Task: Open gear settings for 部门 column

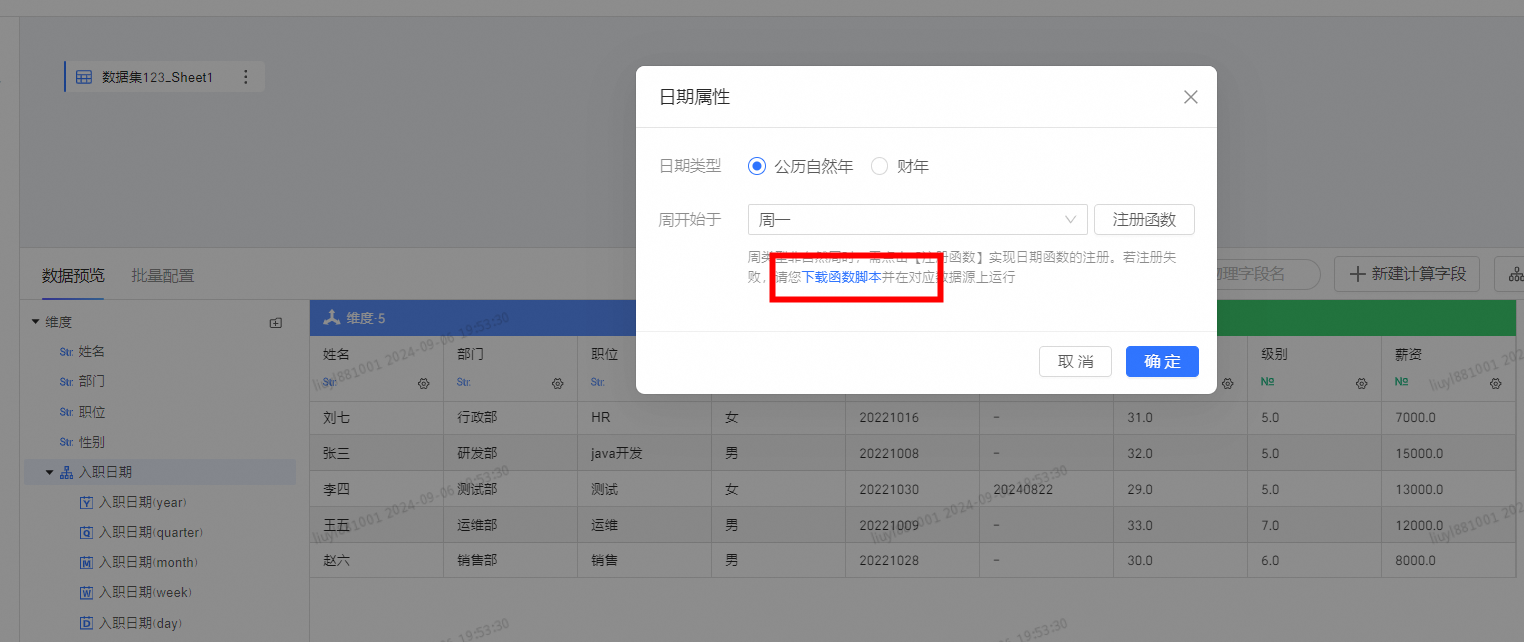Action: [x=557, y=383]
